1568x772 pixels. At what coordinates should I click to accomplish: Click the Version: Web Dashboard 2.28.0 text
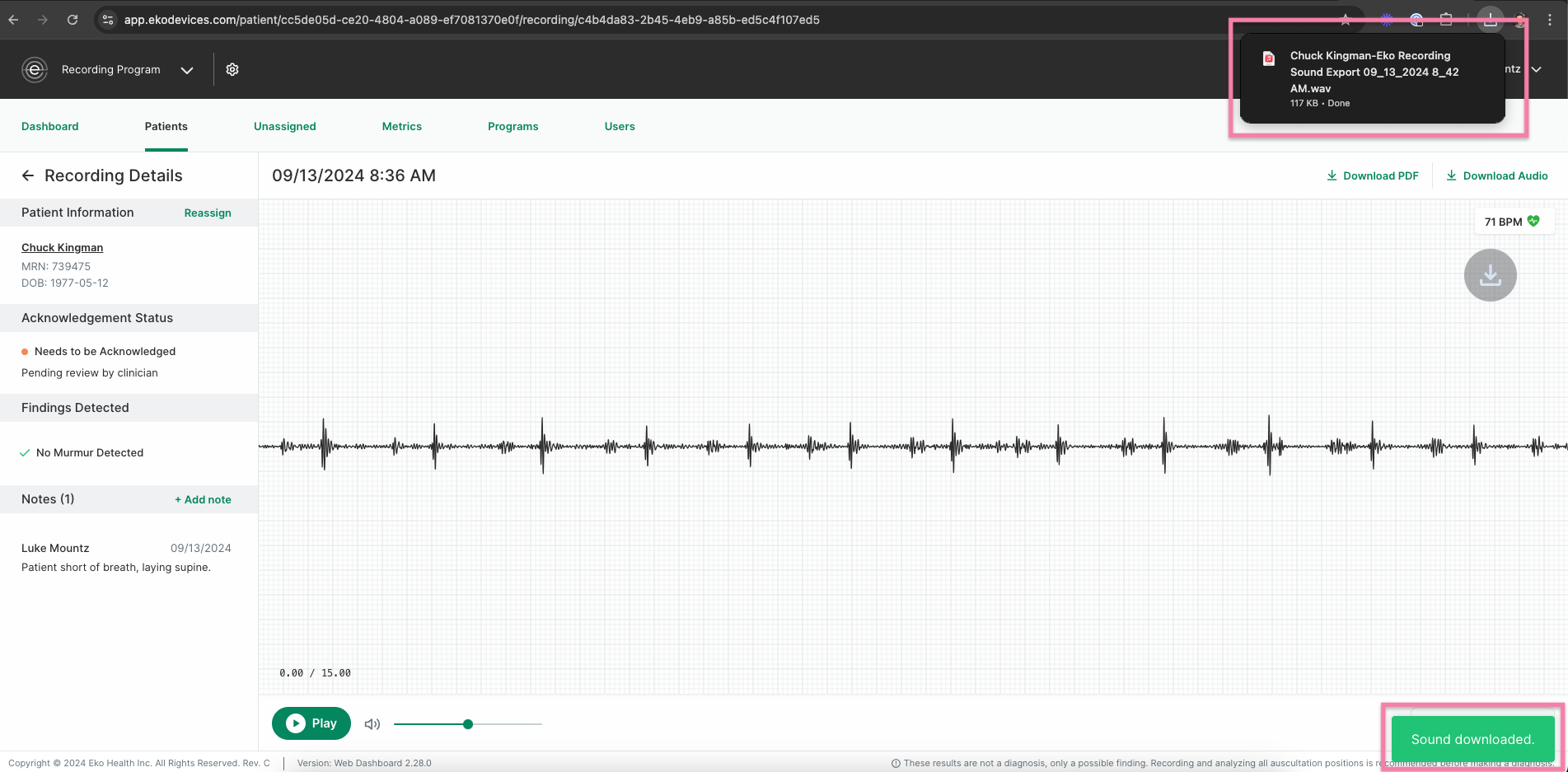(364, 763)
